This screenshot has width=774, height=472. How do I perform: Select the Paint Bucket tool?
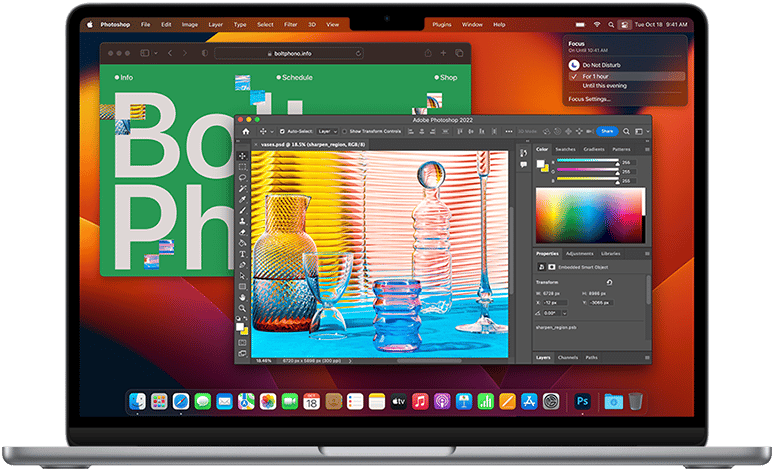[x=242, y=243]
